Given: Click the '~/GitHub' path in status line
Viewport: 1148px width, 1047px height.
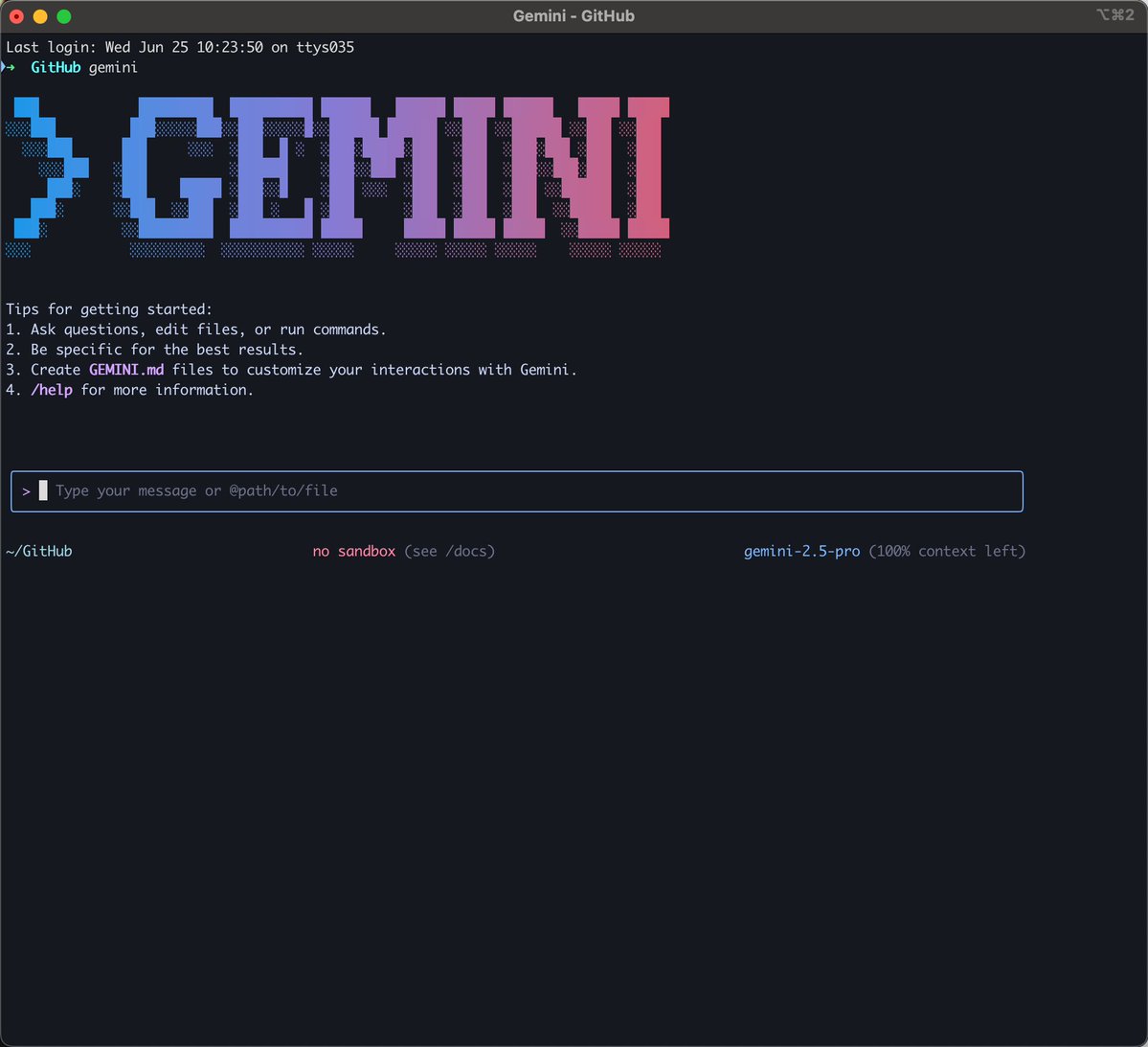Looking at the screenshot, I should (39, 551).
